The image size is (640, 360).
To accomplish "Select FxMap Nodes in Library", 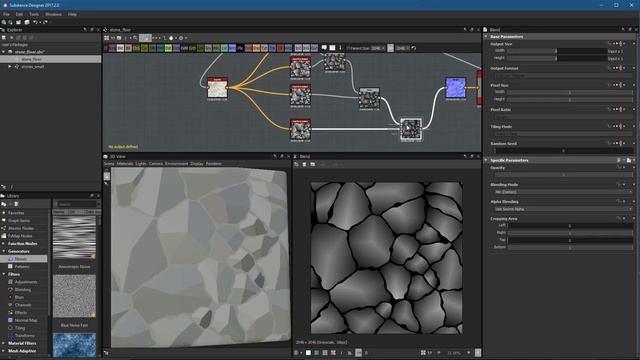I will coord(20,236).
